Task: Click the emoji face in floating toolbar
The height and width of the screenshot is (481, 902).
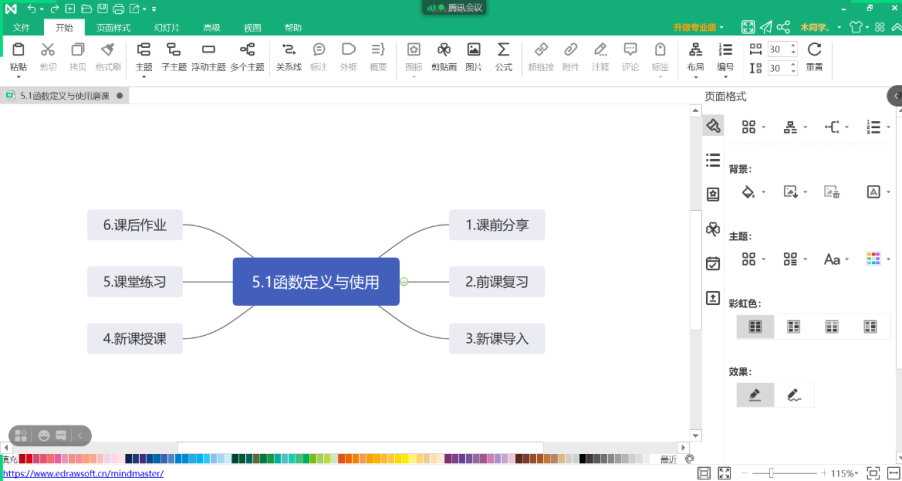Action: pos(44,436)
